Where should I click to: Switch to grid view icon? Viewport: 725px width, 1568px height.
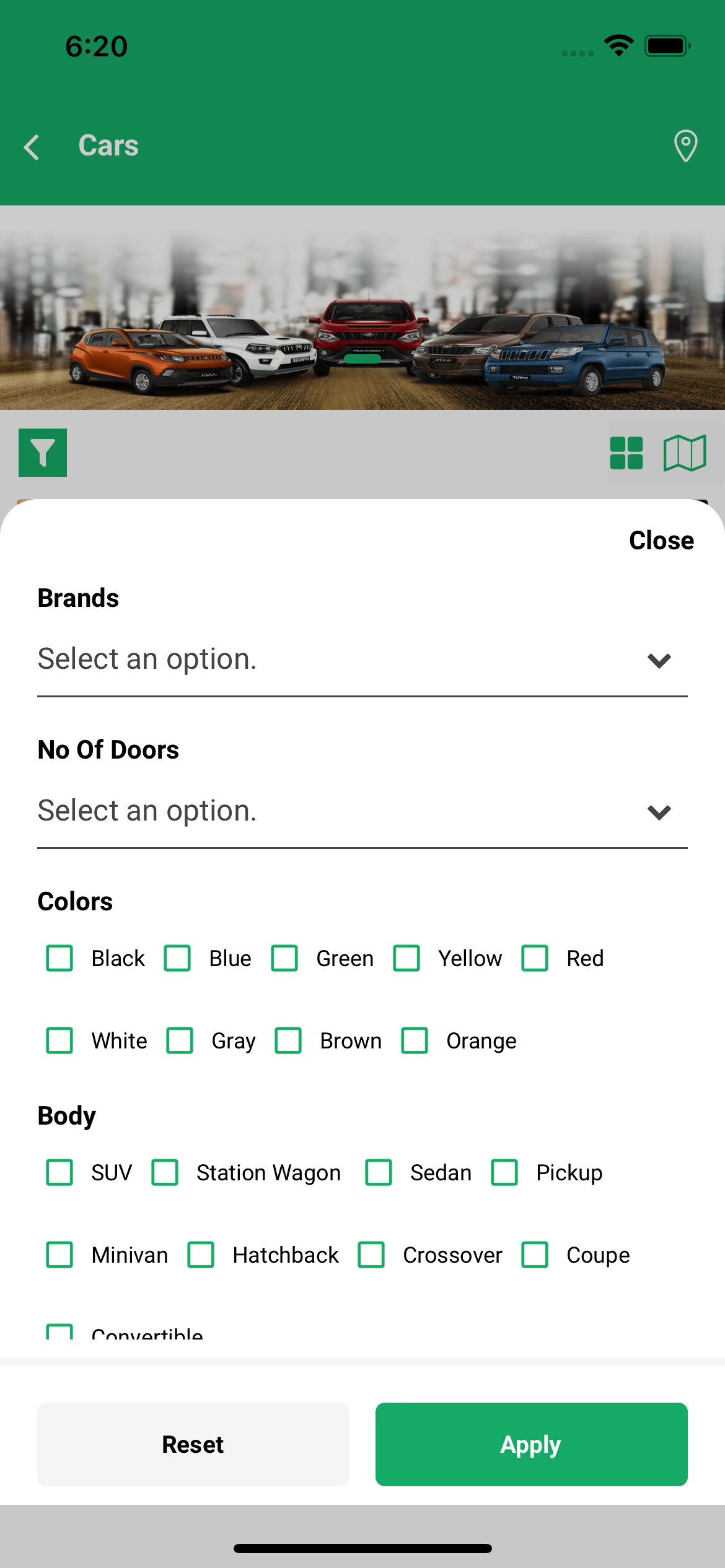tap(626, 453)
